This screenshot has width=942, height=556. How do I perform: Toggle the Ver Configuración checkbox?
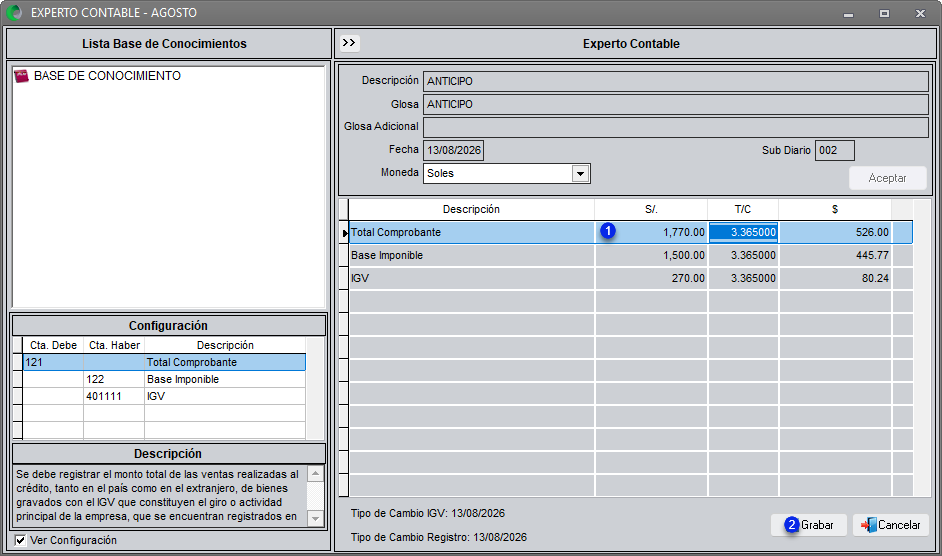tap(20, 540)
